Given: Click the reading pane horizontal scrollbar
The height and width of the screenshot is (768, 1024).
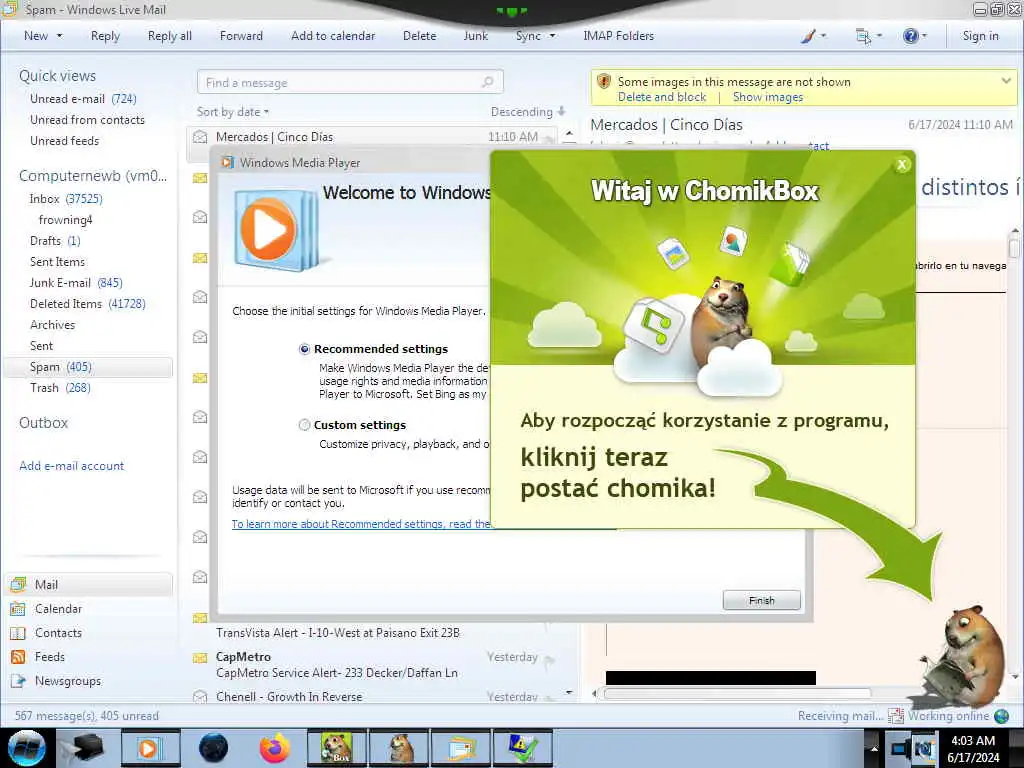Looking at the screenshot, I should pyautogui.click(x=737, y=694).
